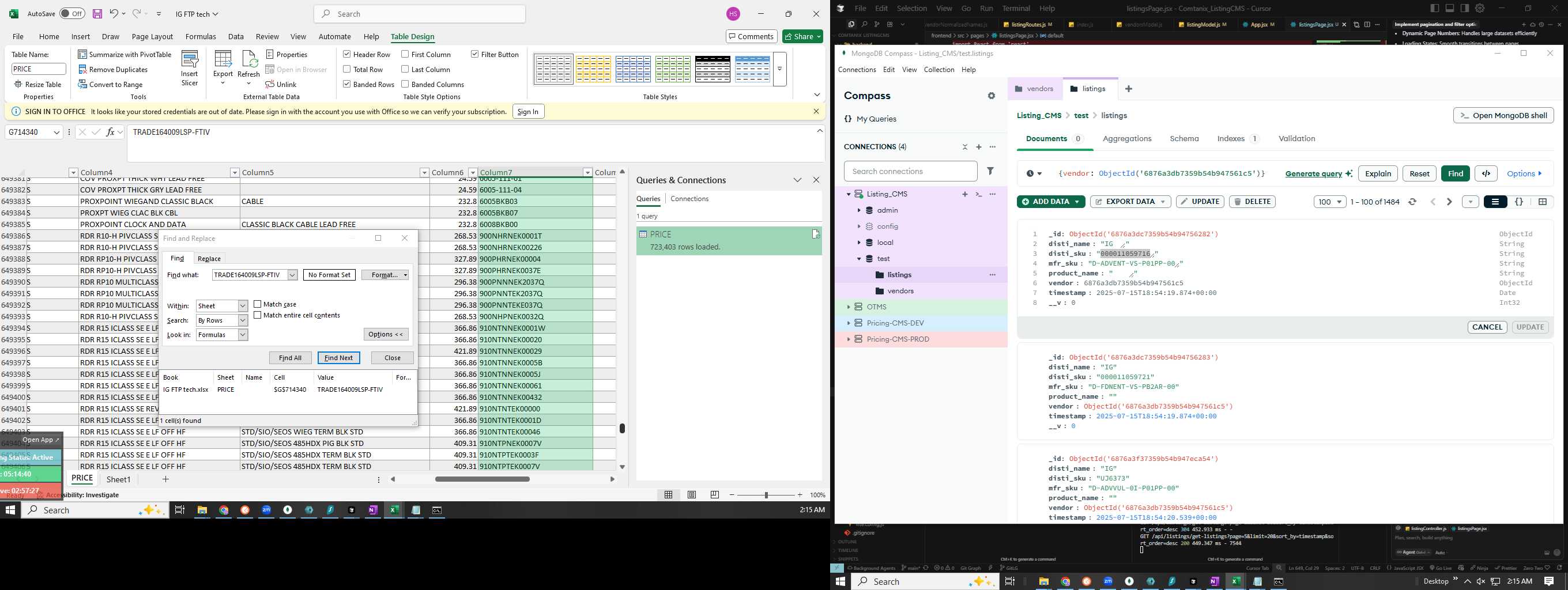Turn on the AutoSave switch in Excel

click(73, 13)
